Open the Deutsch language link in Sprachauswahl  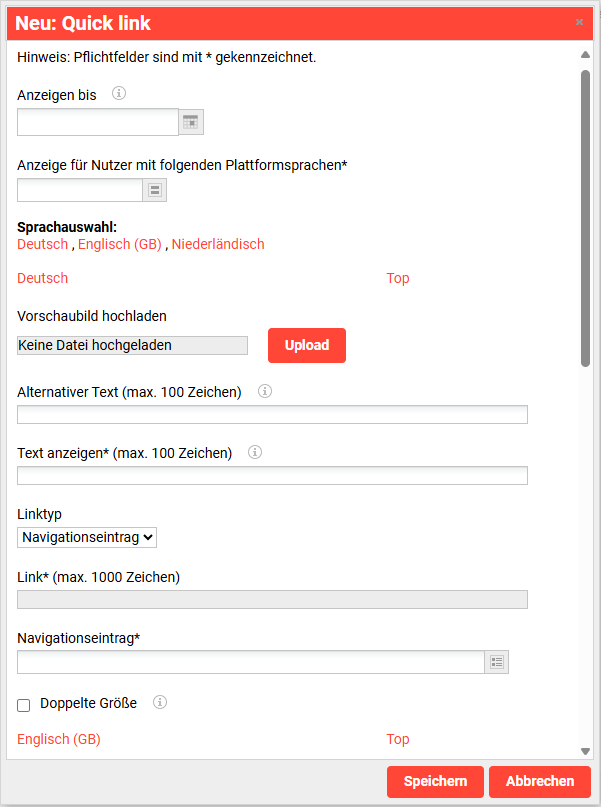pos(42,243)
